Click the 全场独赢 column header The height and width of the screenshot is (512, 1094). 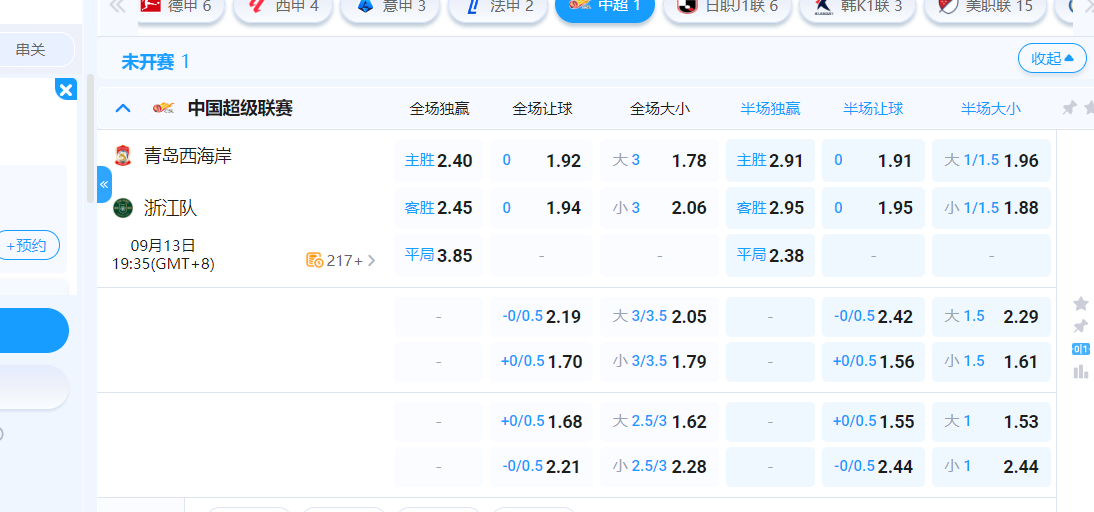(x=439, y=108)
